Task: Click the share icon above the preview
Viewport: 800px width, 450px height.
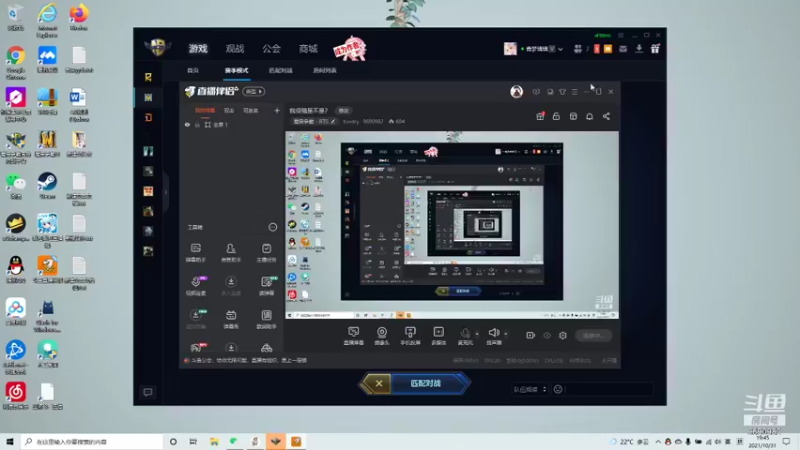Action: (606, 116)
